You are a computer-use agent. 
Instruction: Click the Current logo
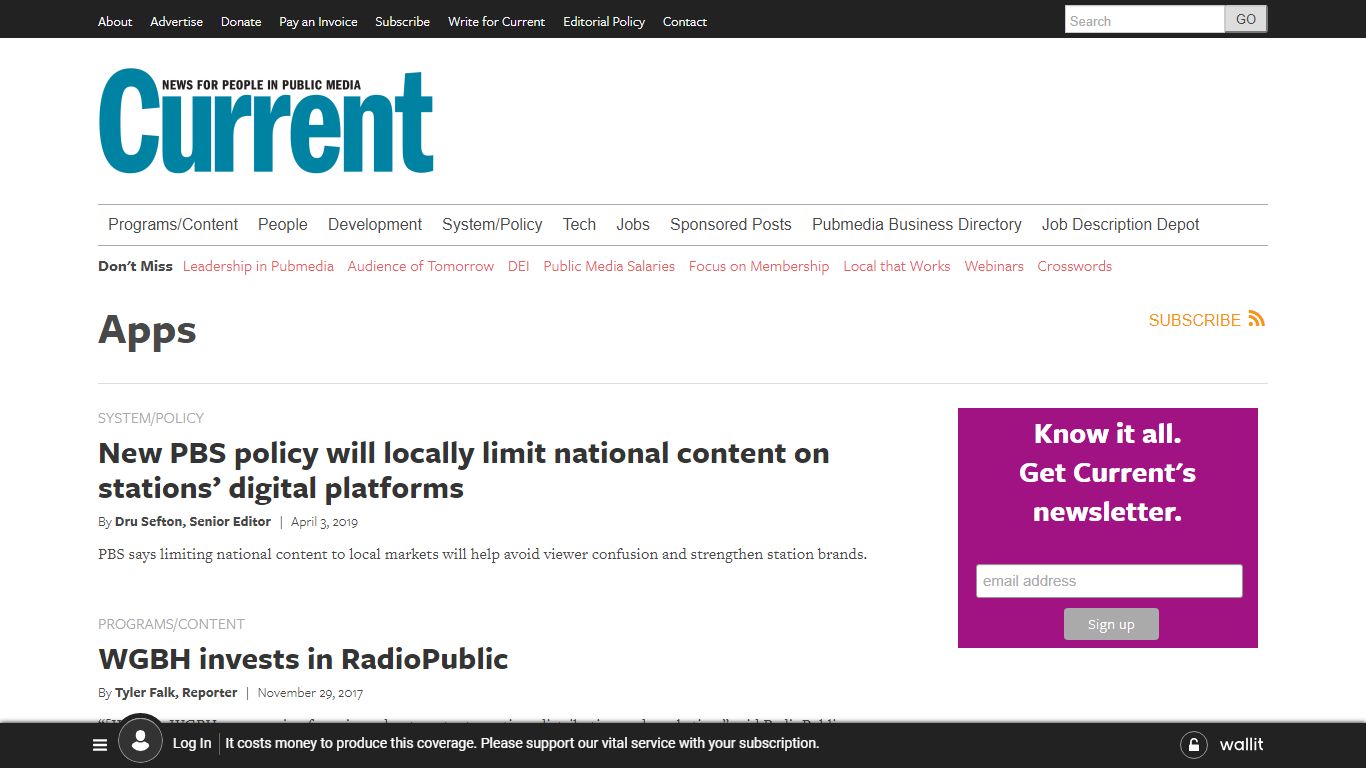point(266,121)
